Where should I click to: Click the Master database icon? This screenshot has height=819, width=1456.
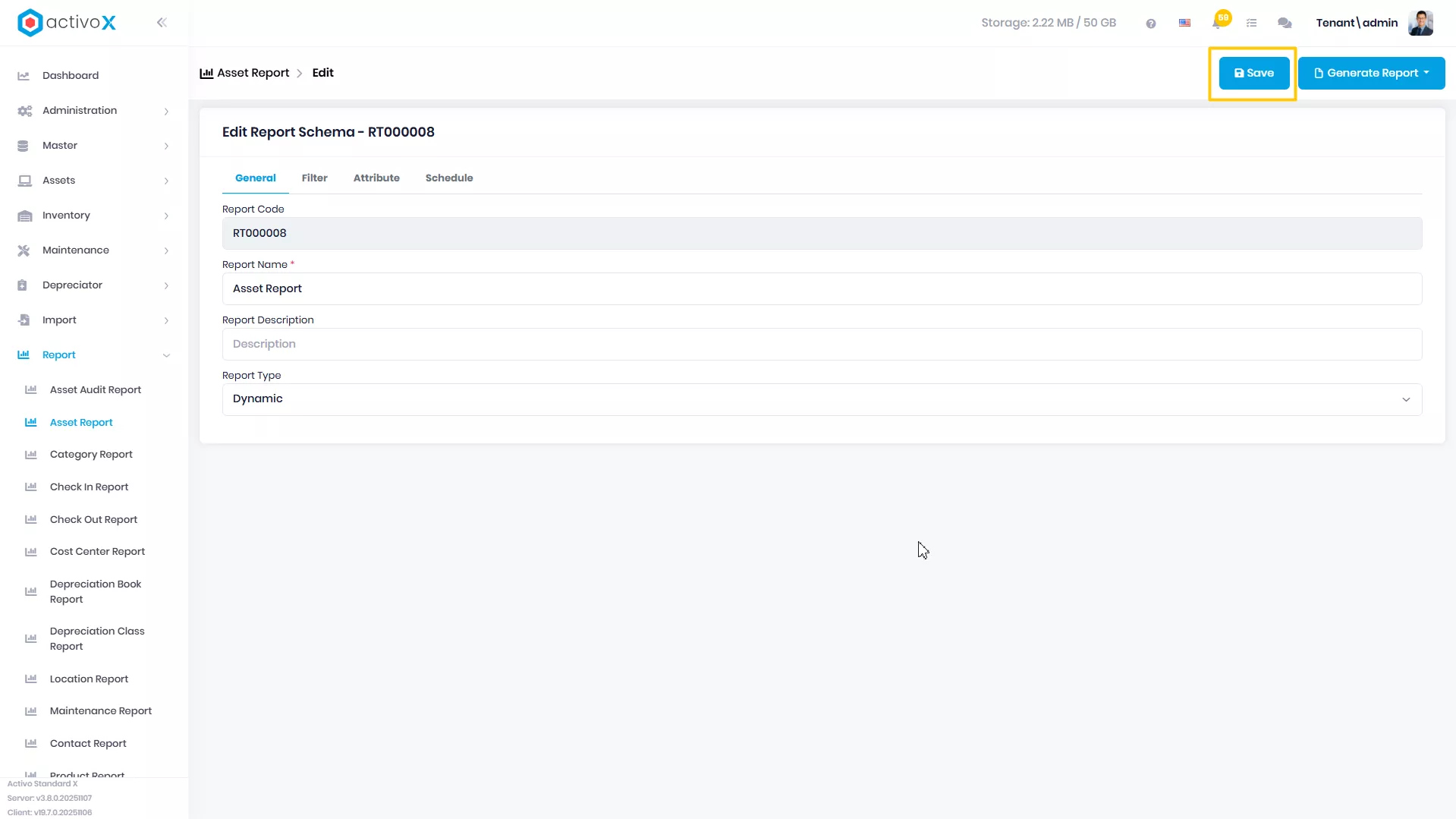[x=23, y=146]
